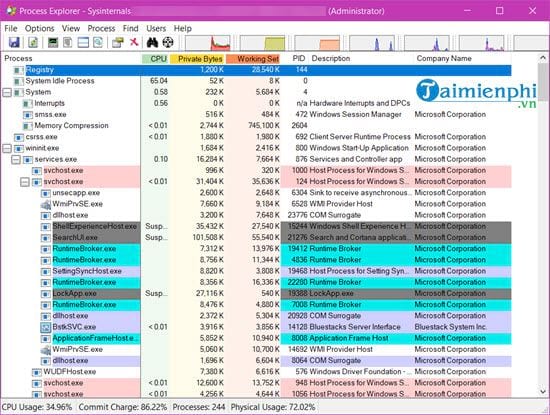Image resolution: width=550 pixels, height=415 pixels.
Task: Select dllhost.exe with PID 23776
Action: (256, 215)
